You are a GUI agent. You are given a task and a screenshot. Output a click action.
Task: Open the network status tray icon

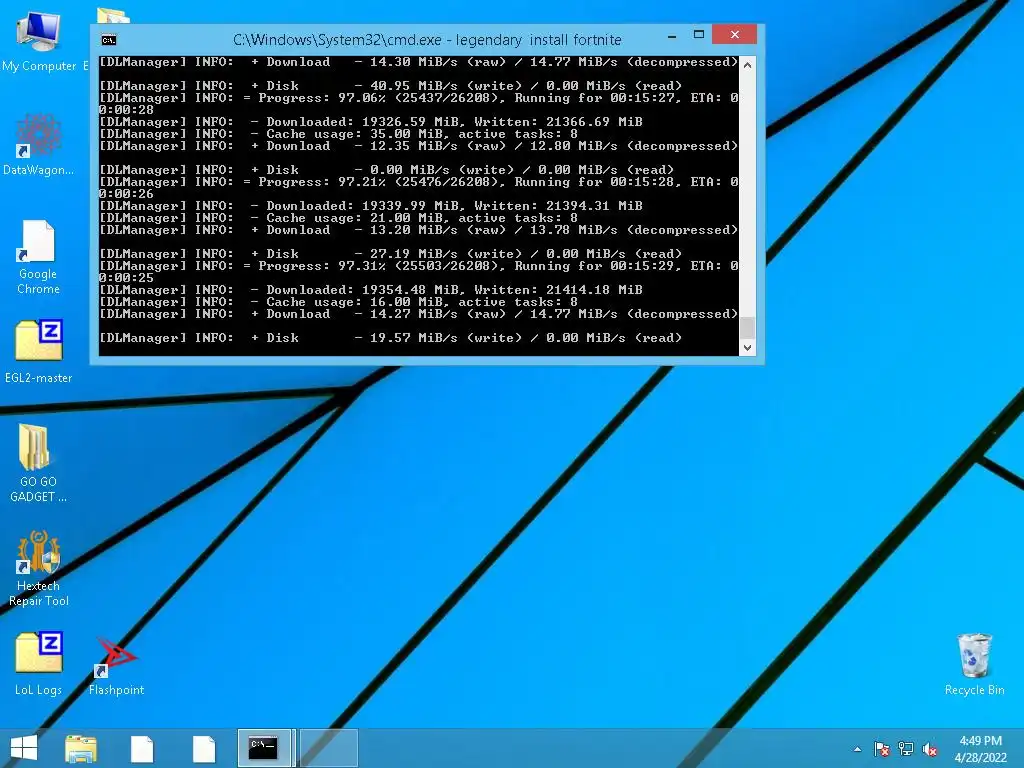point(906,749)
